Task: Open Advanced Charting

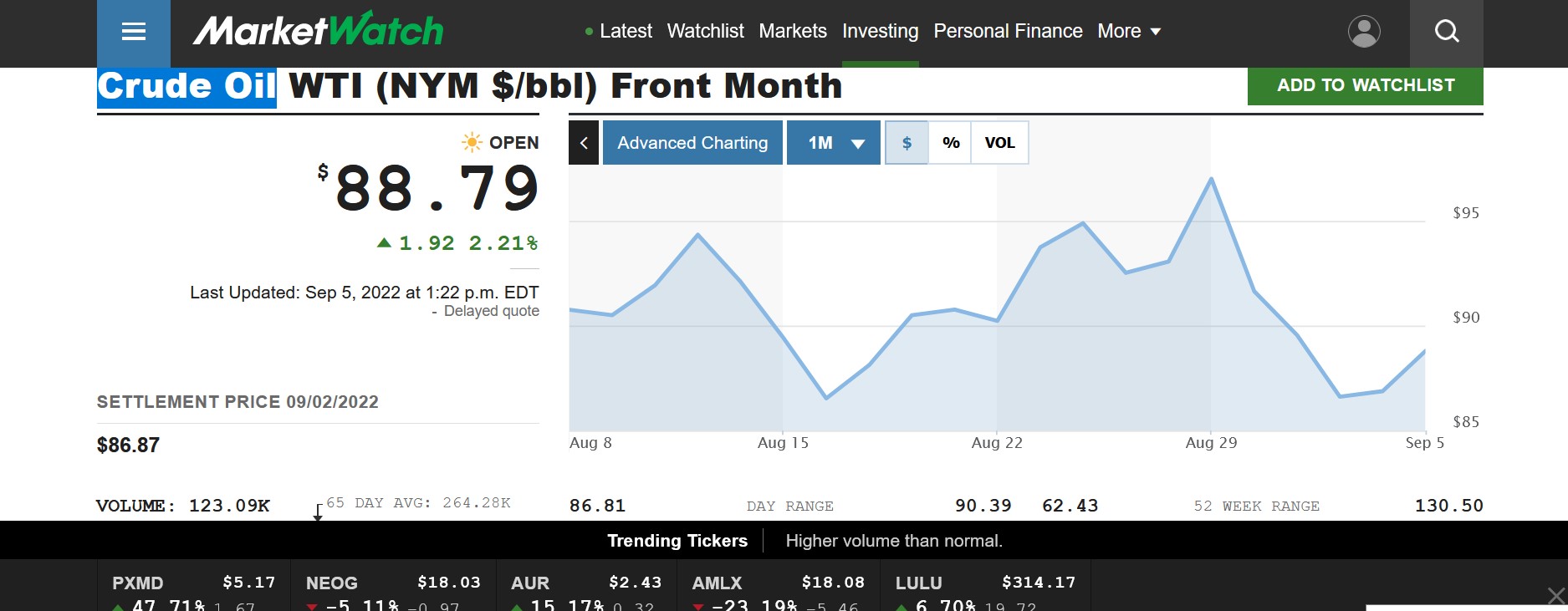Action: [692, 143]
